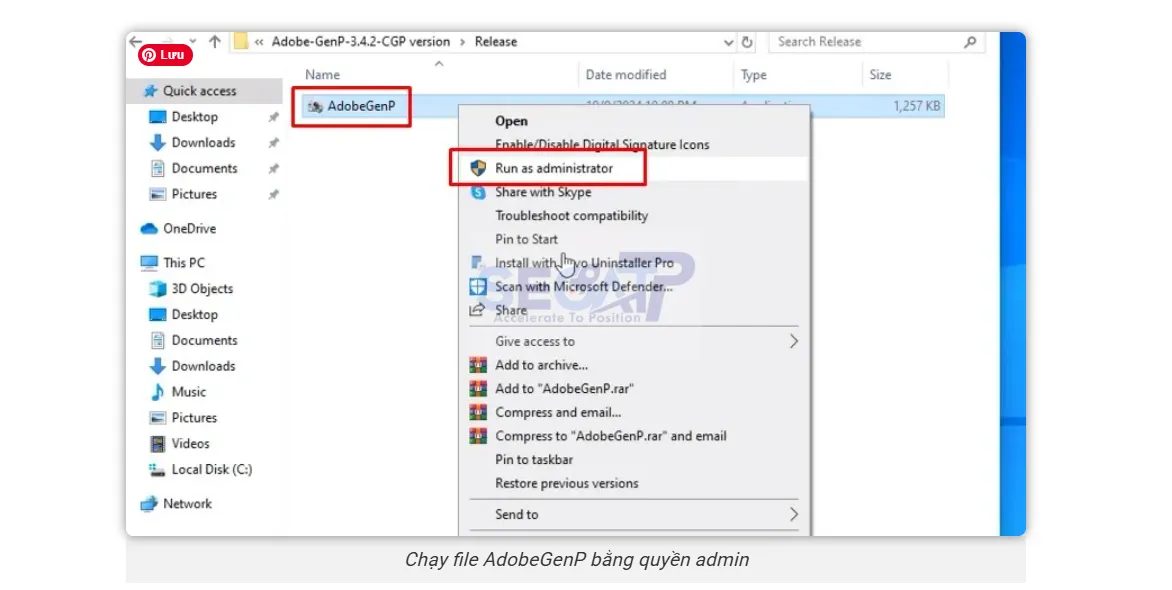Image resolution: width=1172 pixels, height=590 pixels.
Task: Open pinned Pictures under Quick access
Action: pyautogui.click(x=194, y=194)
